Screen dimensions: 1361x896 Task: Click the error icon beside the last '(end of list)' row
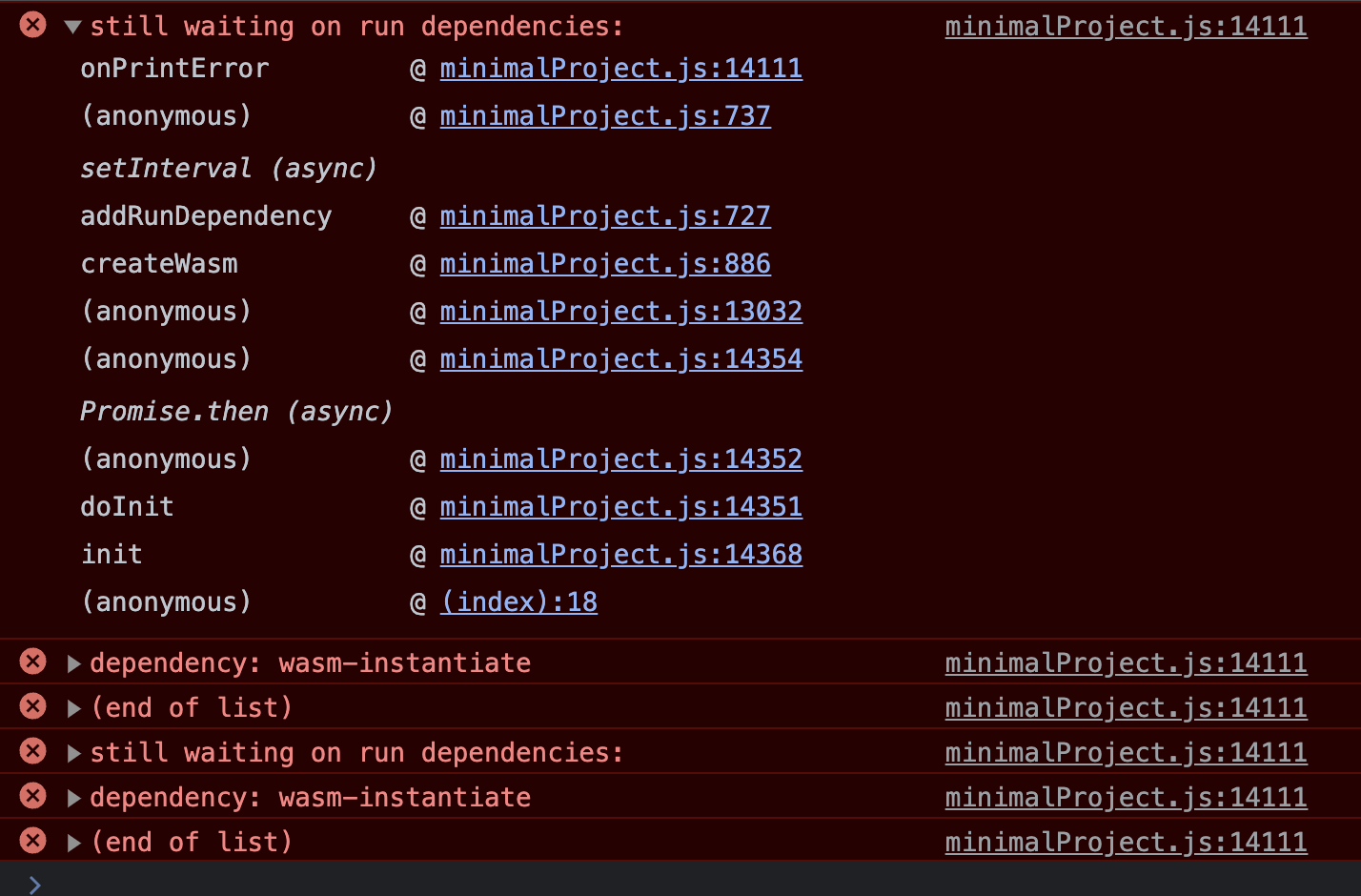point(32,841)
